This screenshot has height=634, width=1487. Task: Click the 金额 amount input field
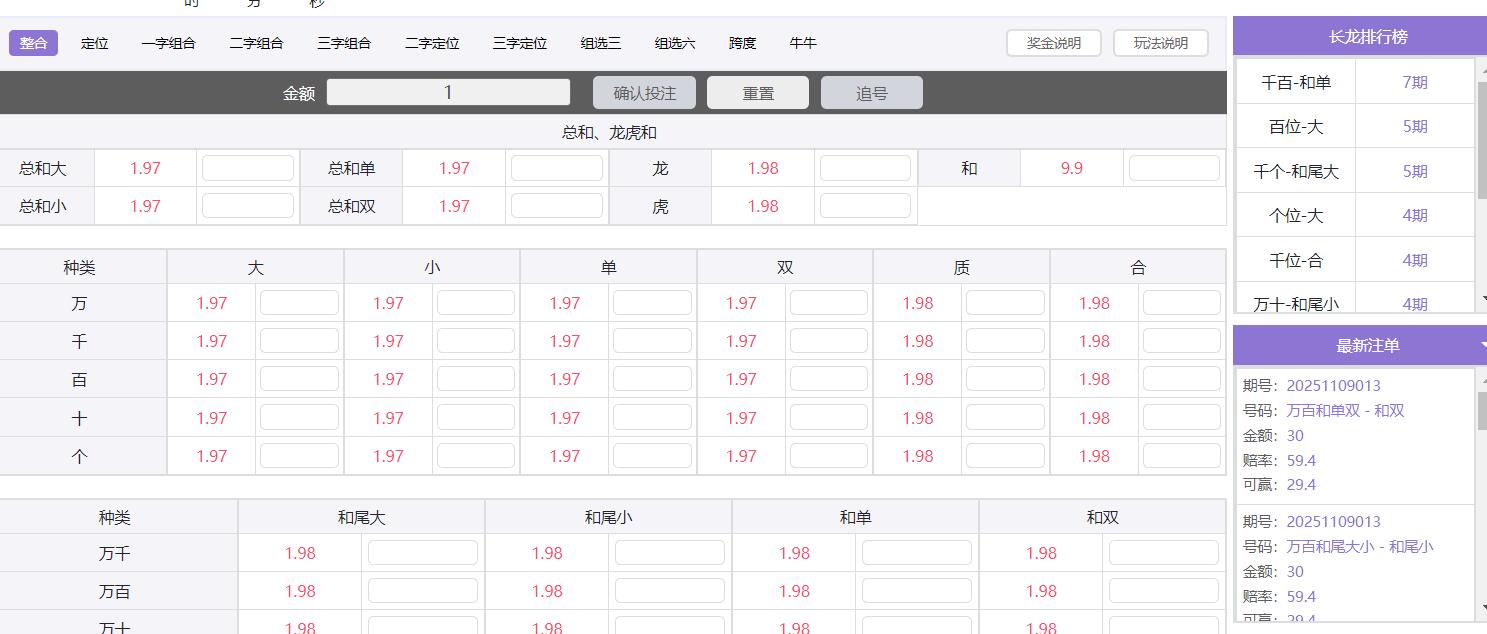click(448, 92)
